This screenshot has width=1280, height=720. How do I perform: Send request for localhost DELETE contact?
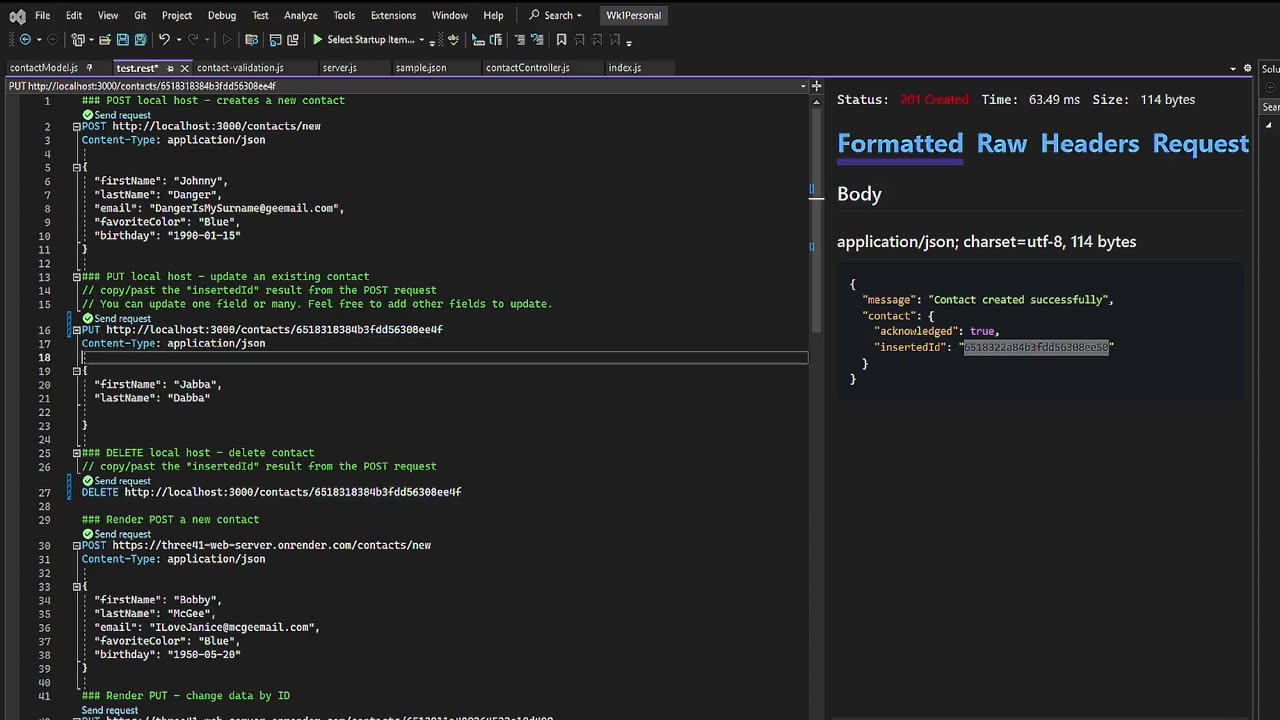(122, 481)
